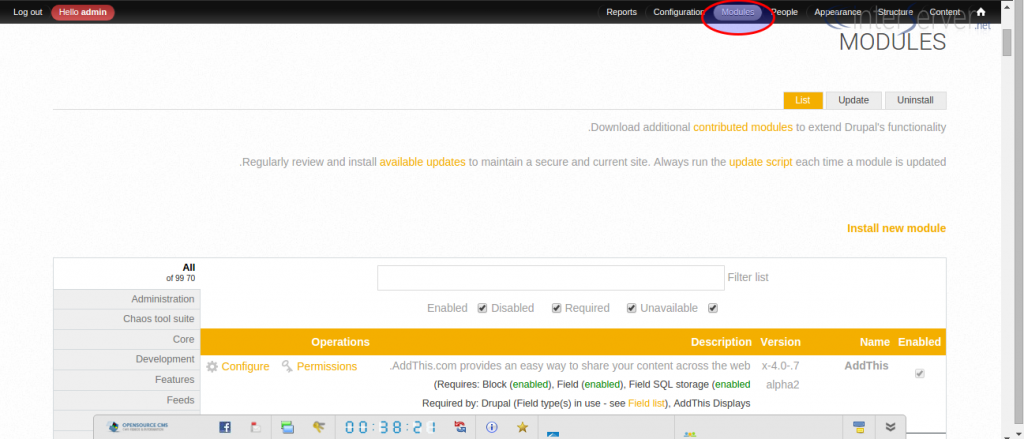This screenshot has width=1024, height=439.
Task: Collapse the bottom toolbar with the double chevron
Action: click(890, 427)
